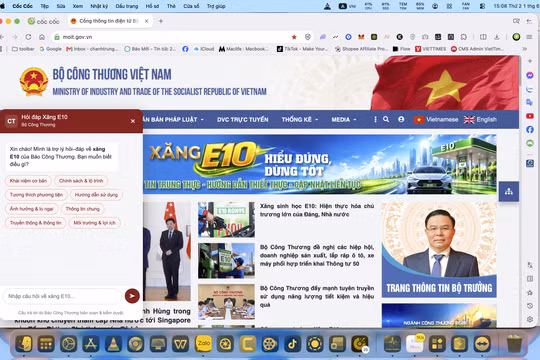
Task: Expand the VĂN BẢN PHÁP LUẬT menu
Action: tap(173, 120)
